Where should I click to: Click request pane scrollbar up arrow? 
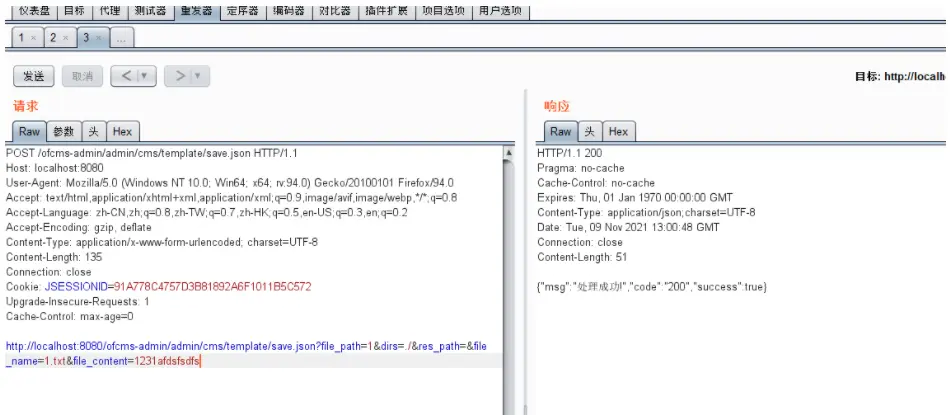point(509,154)
